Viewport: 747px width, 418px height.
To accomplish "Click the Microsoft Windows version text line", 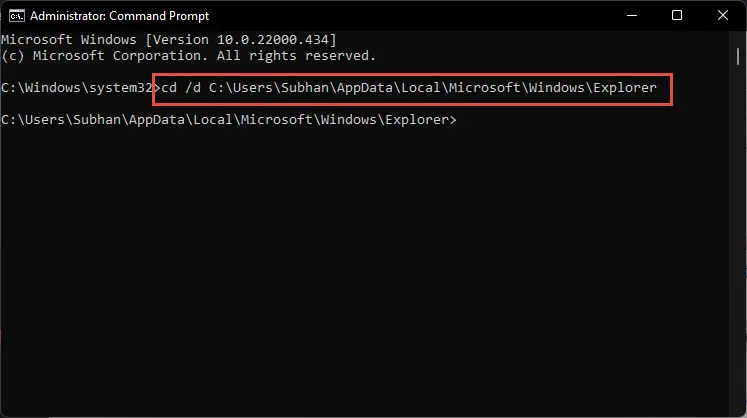I will (169, 40).
